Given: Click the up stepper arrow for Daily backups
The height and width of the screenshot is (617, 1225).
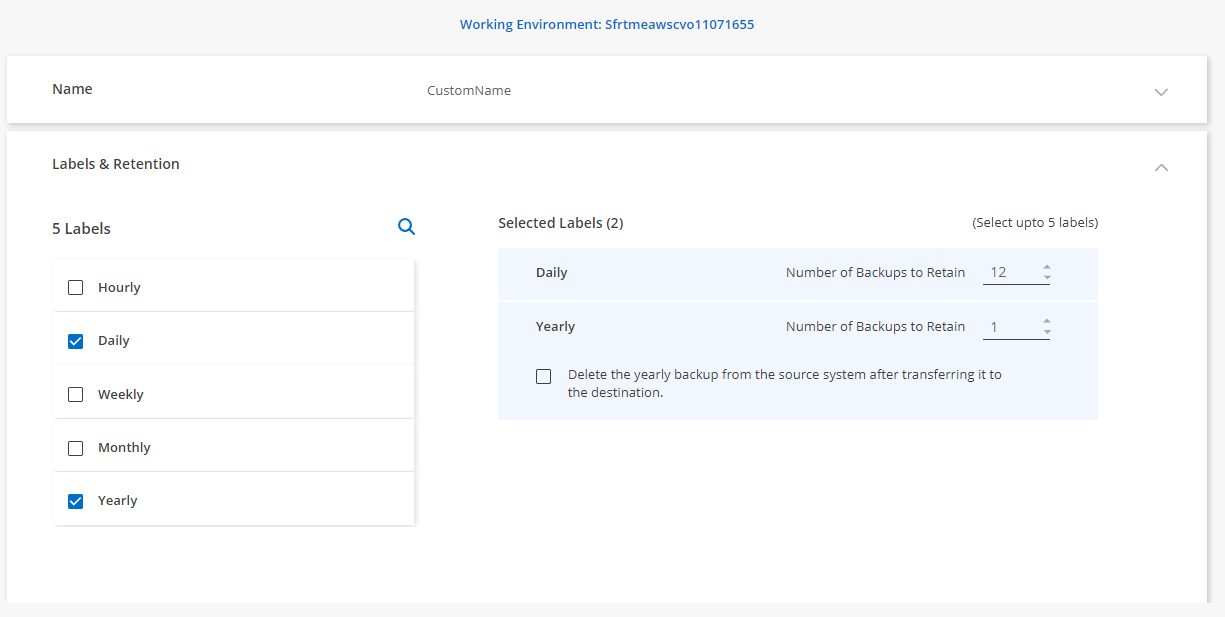Looking at the screenshot, I should coord(1046,267).
